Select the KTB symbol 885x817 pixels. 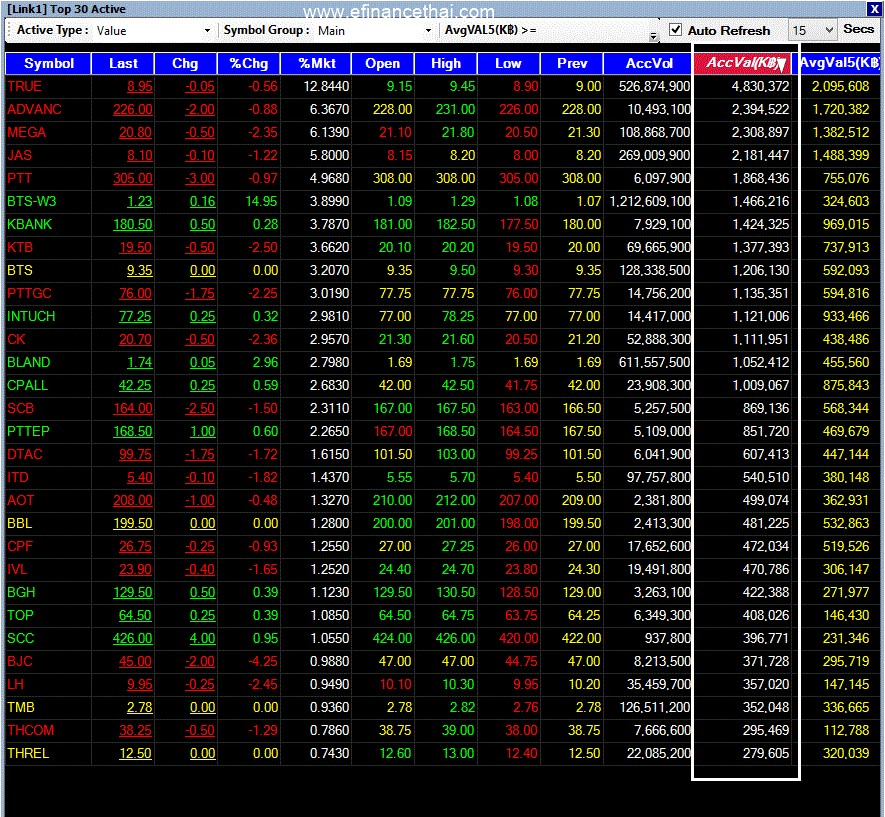click(20, 247)
